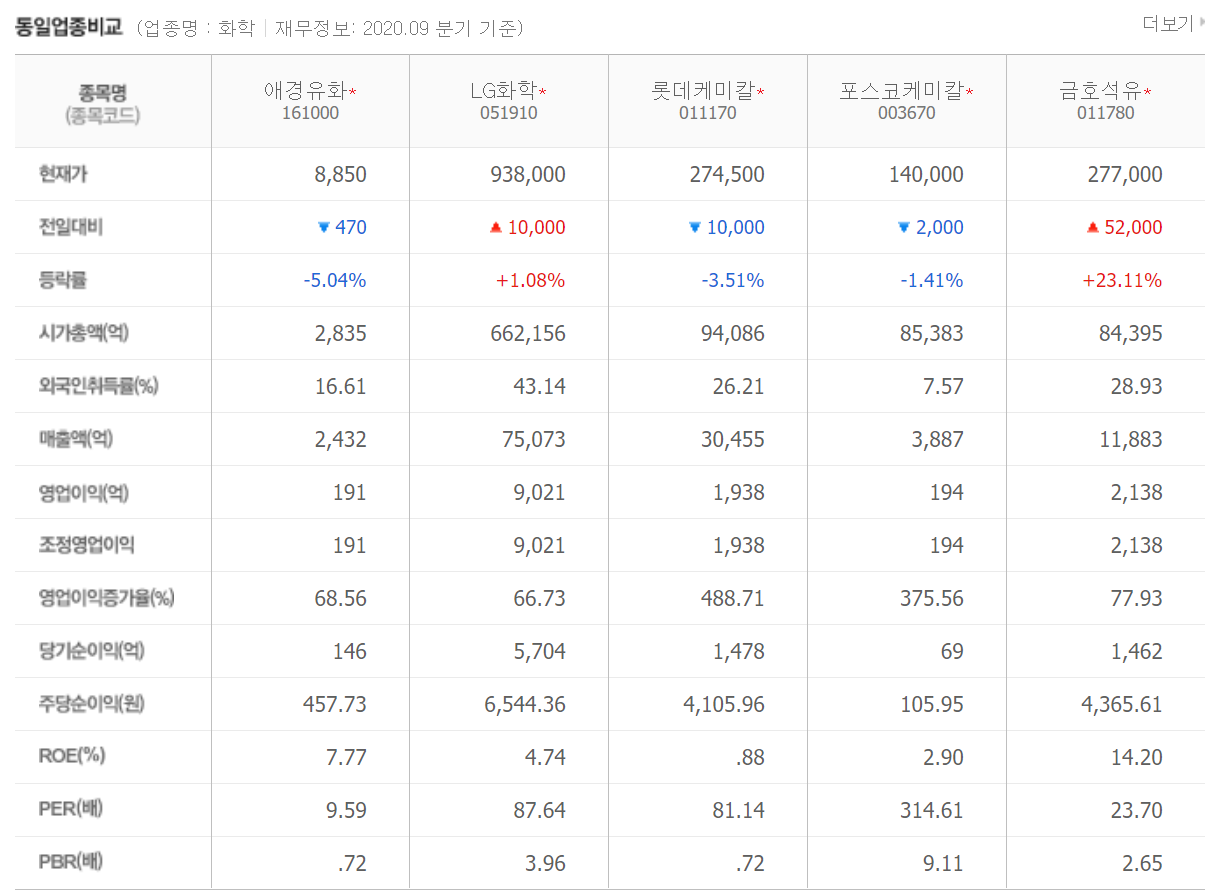Click the -3.51% change rate
Image resolution: width=1215 pixels, height=896 pixels.
click(733, 281)
